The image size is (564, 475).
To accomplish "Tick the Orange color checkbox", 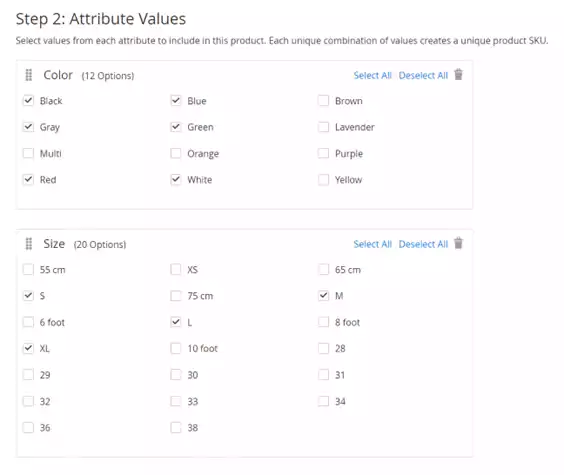I will click(x=176, y=153).
